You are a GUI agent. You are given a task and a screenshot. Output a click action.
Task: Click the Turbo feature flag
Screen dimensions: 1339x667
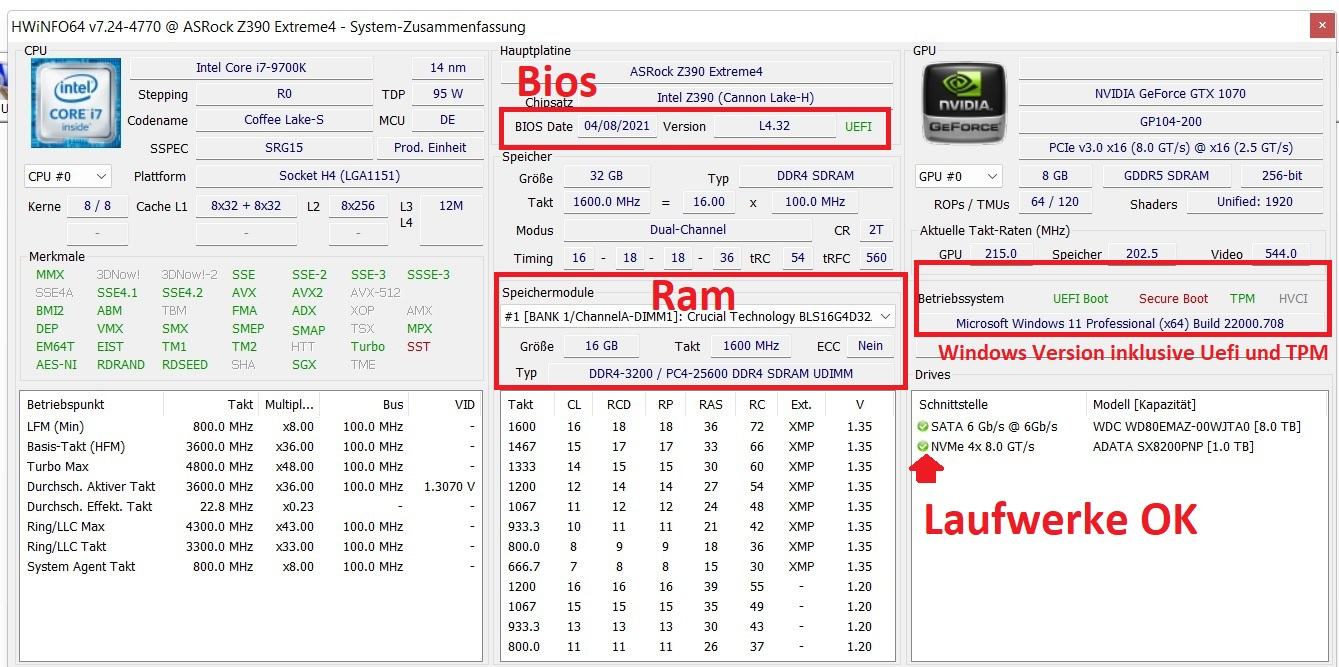(367, 347)
